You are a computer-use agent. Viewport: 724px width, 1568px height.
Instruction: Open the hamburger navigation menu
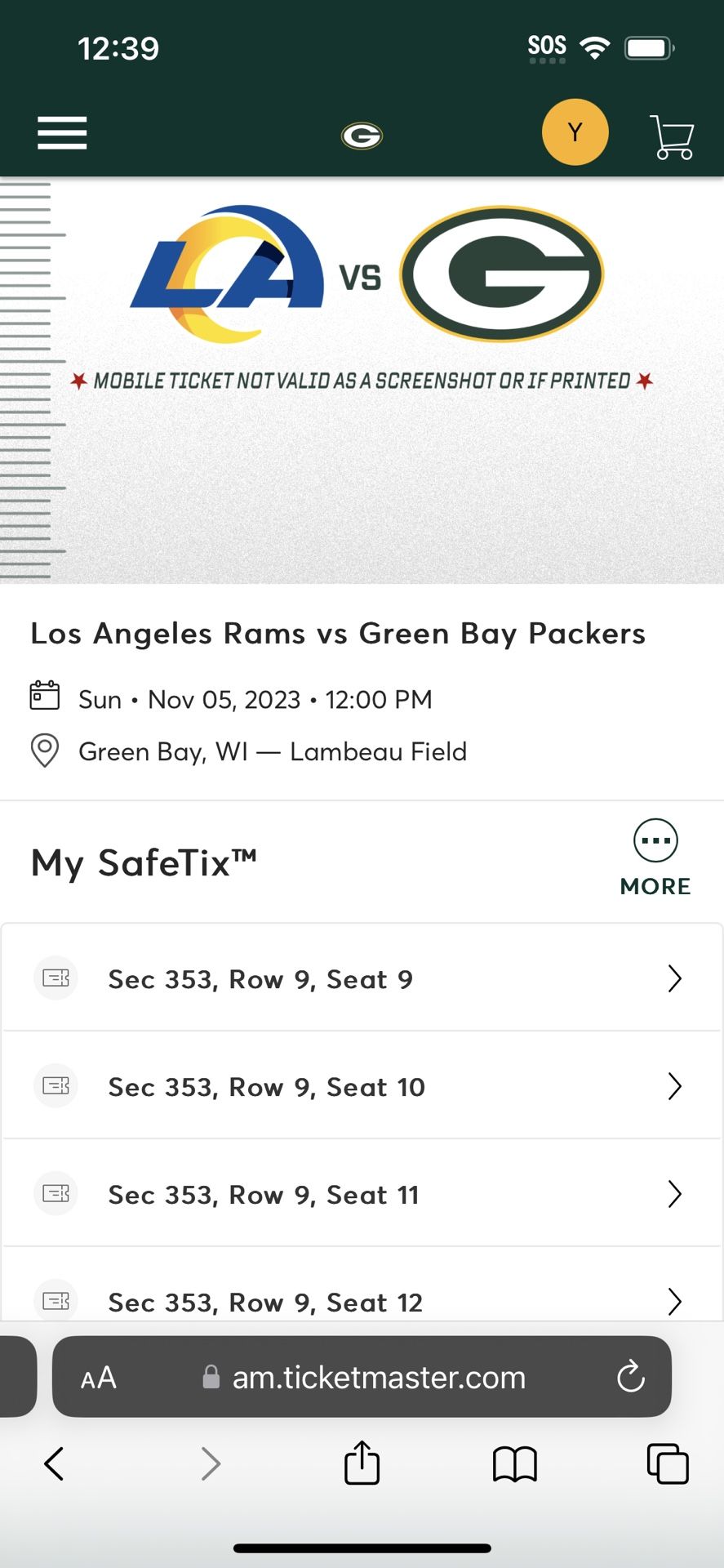pos(62,133)
